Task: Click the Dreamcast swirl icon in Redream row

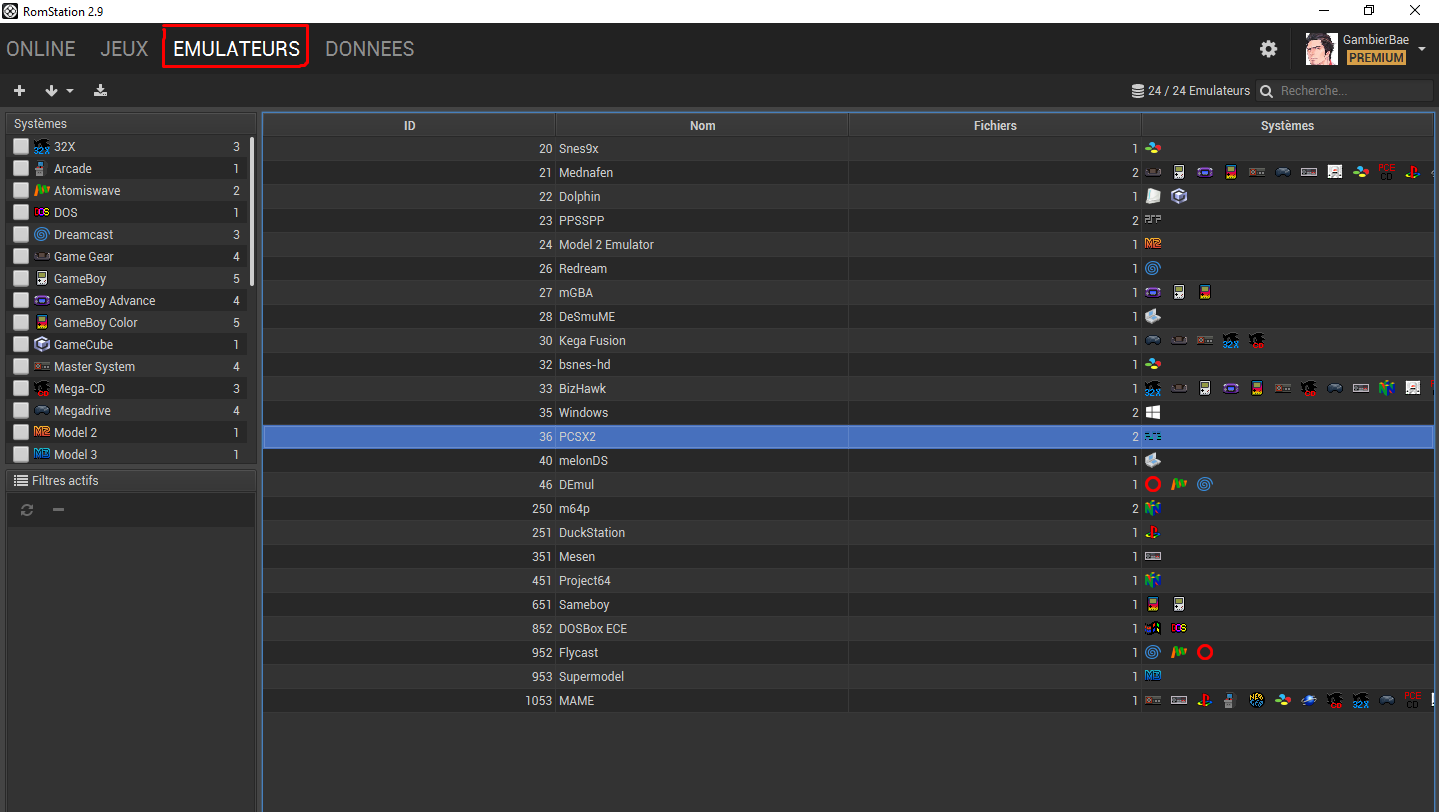Action: tap(1153, 269)
